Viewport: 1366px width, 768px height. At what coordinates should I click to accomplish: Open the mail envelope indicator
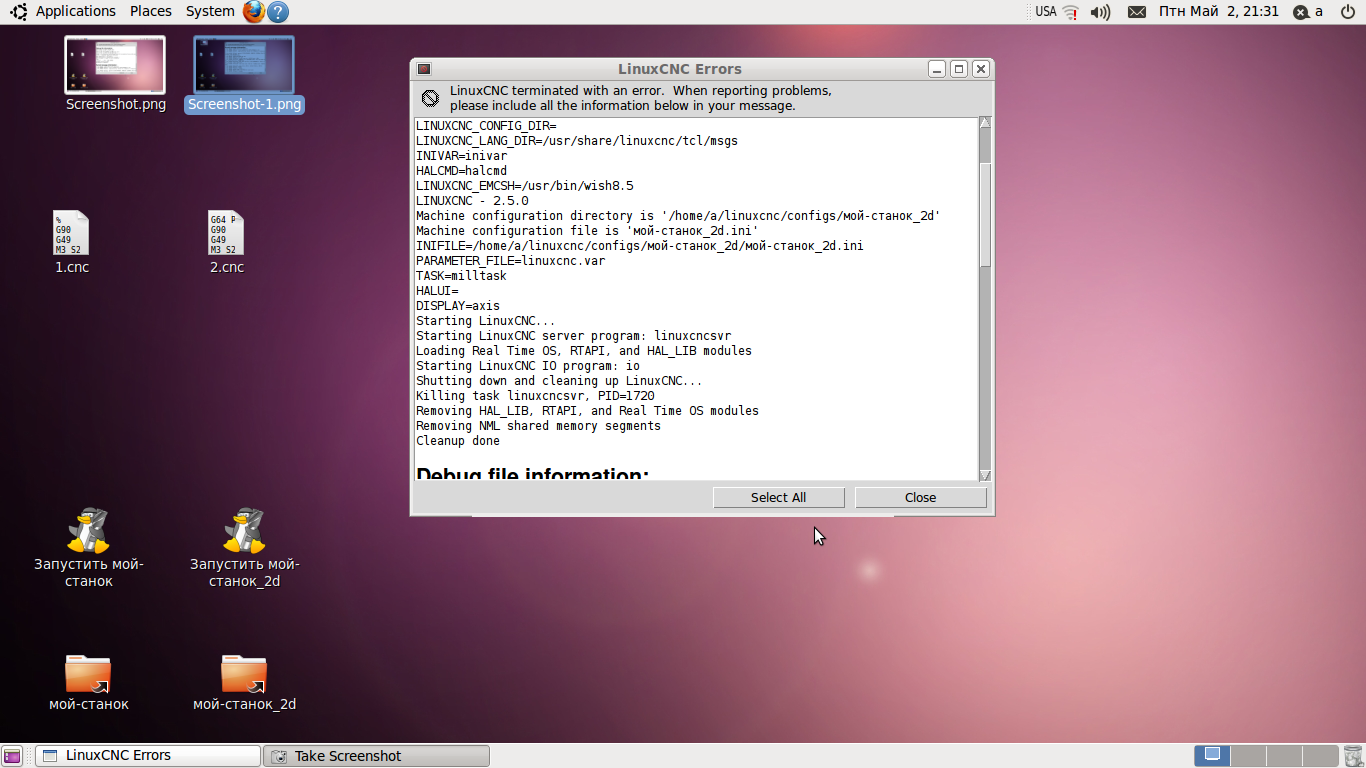click(x=1137, y=12)
